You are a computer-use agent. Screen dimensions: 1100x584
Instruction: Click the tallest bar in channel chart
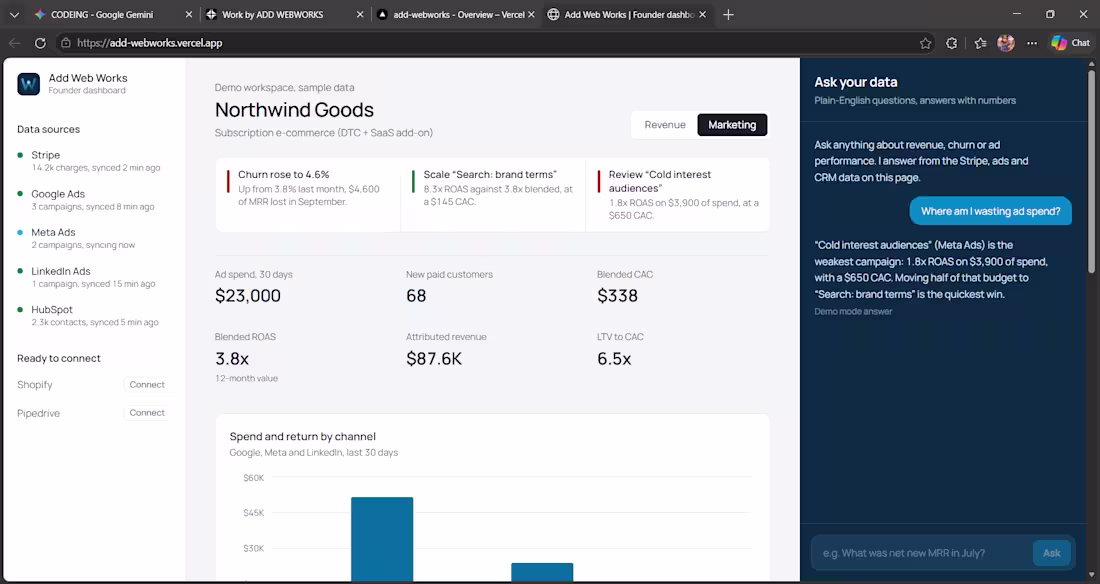382,539
